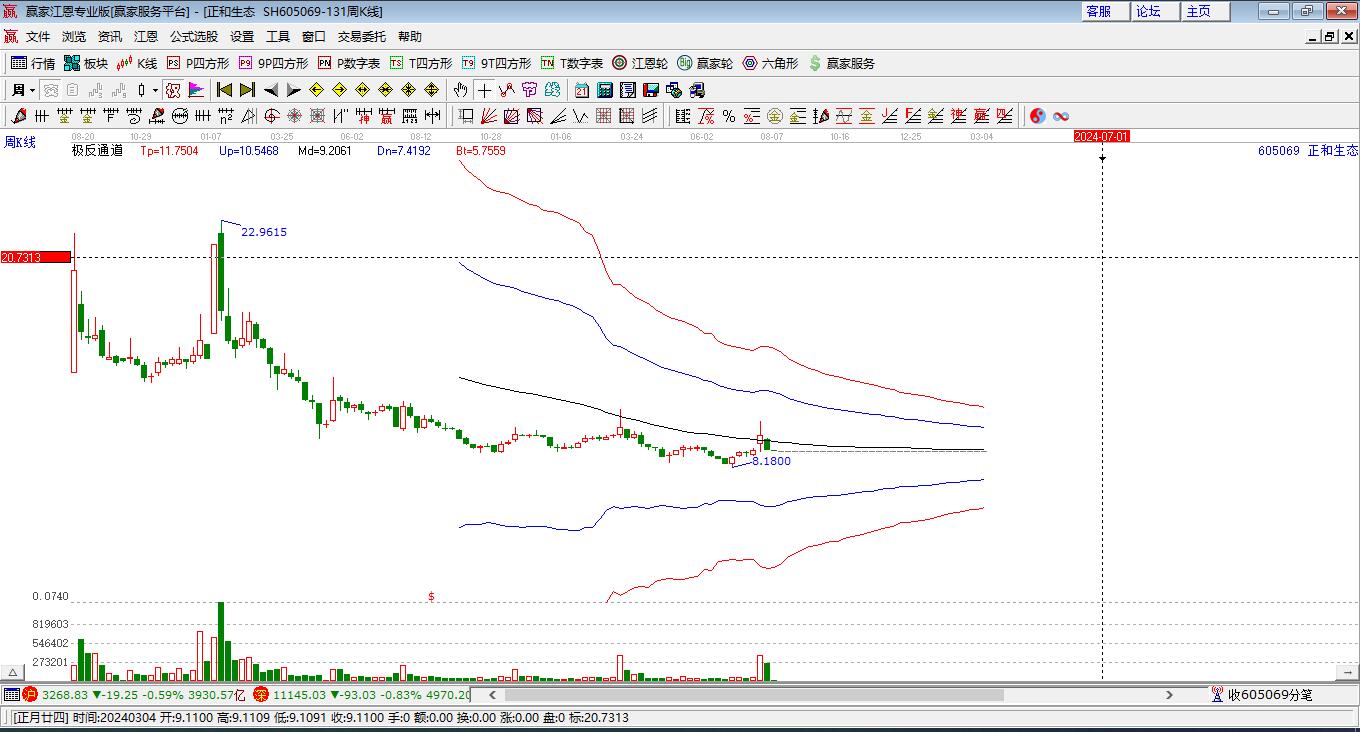Image resolution: width=1360 pixels, height=732 pixels.
Task: Open the calculator icon
Action: point(605,90)
